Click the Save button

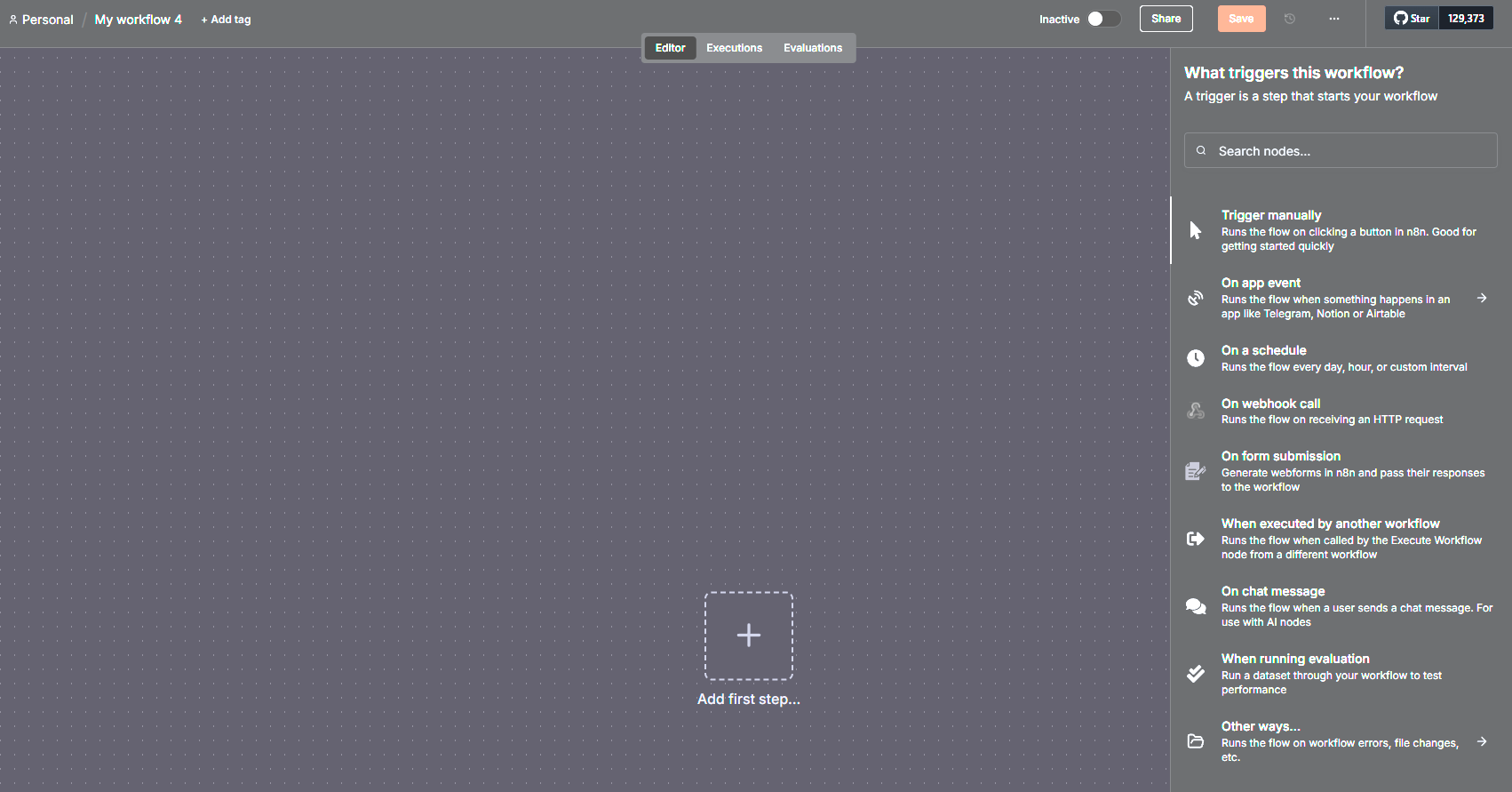1241,19
